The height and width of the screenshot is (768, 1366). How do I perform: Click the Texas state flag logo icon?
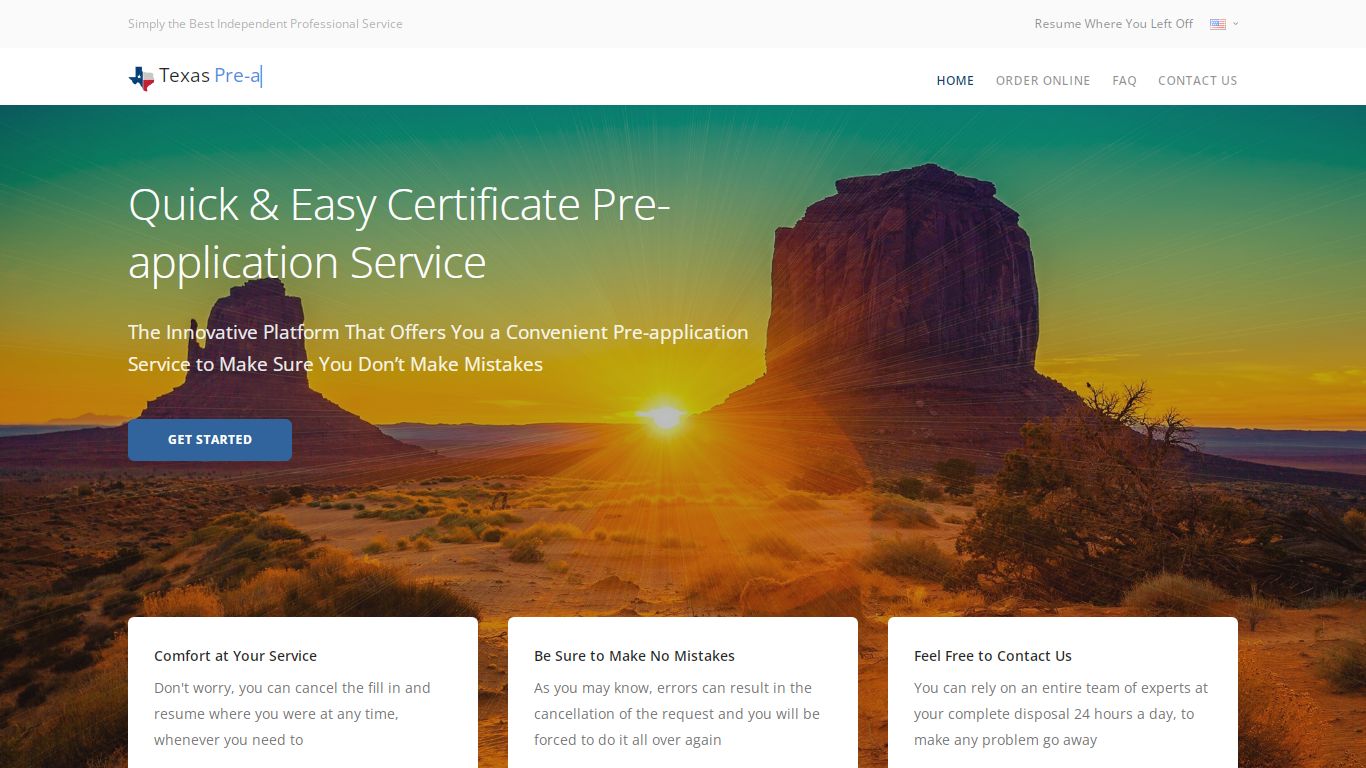[142, 78]
